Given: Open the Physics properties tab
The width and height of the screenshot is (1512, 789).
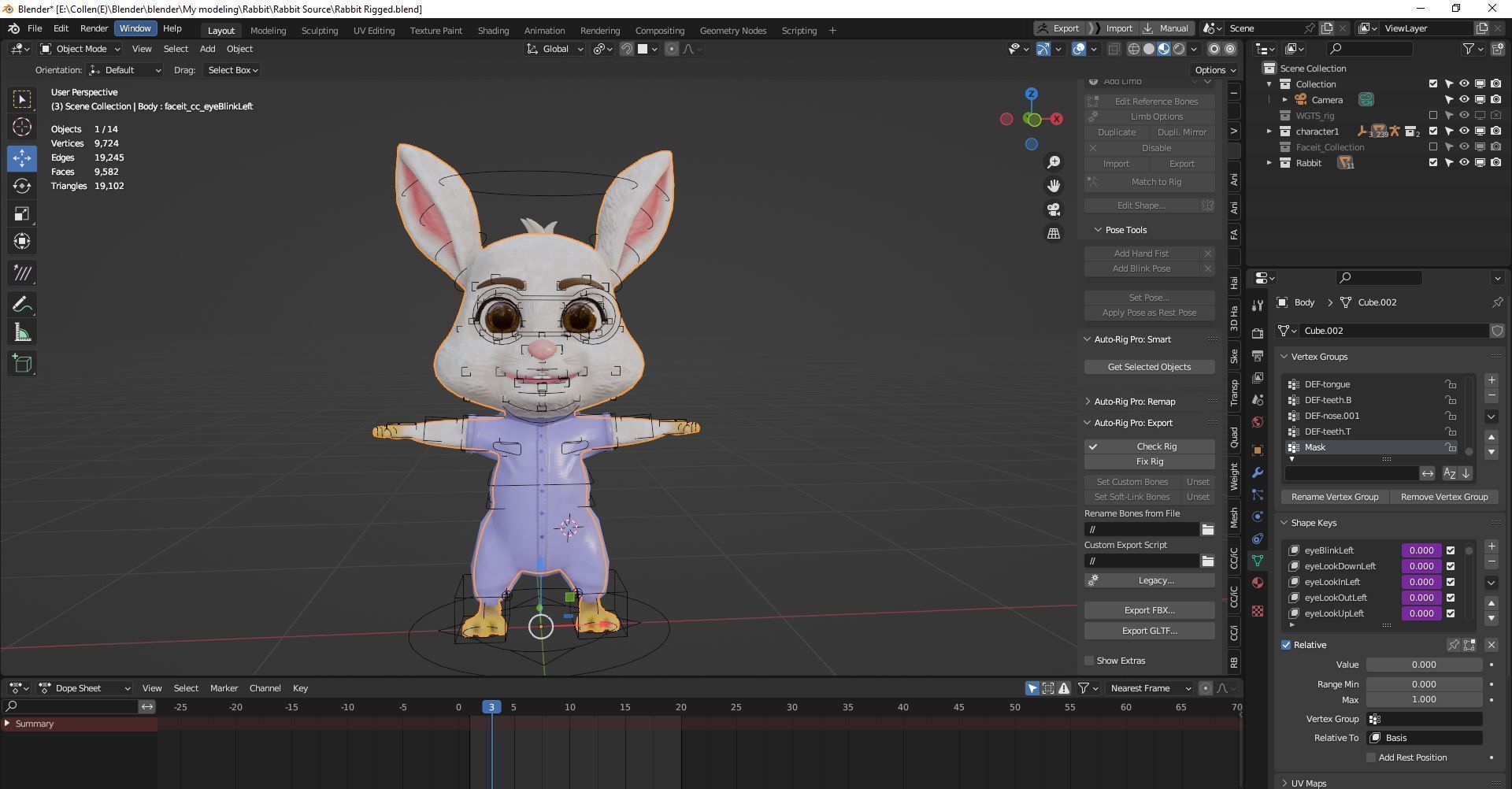Looking at the screenshot, I should [x=1258, y=517].
